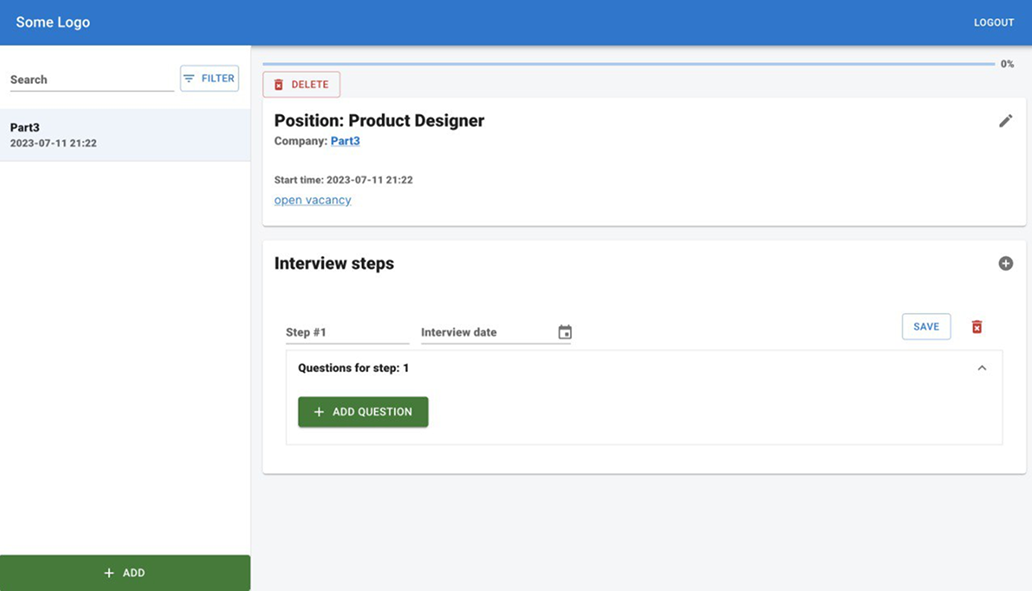The width and height of the screenshot is (1032, 591).
Task: Click the trash icon inside the DELETE button
Action: [279, 84]
